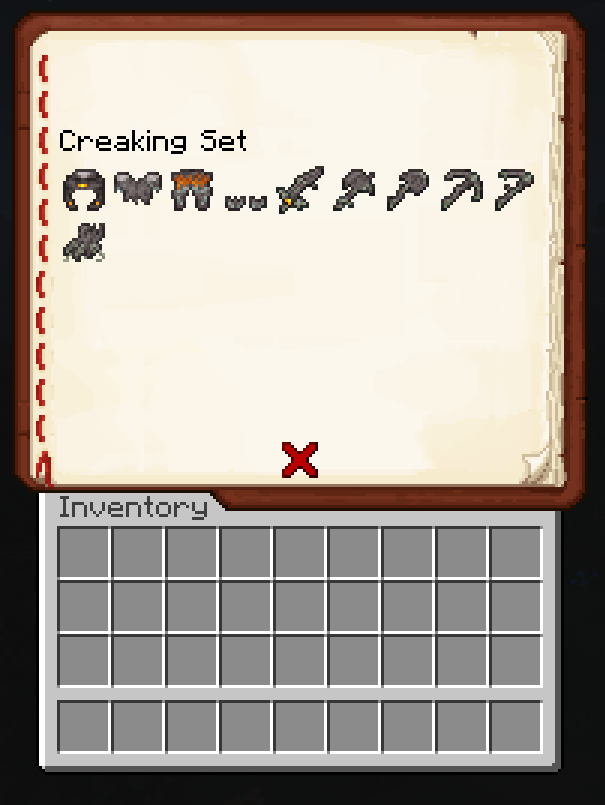
Task: Click the first hotbar slot in bottom row
Action: tap(84, 726)
